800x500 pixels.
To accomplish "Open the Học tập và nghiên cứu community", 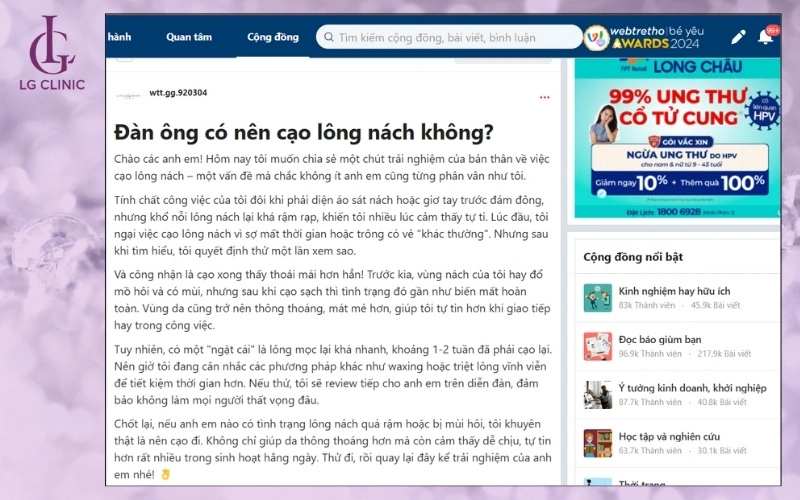I will [669, 436].
